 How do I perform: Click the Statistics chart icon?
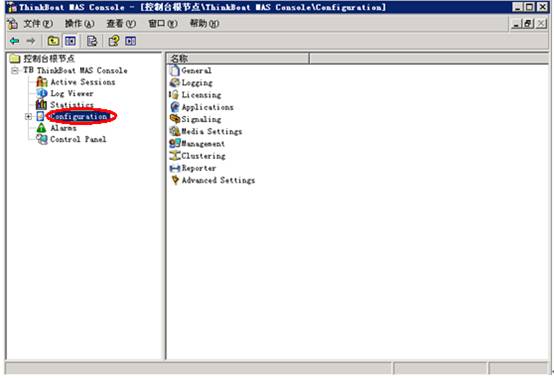click(x=42, y=105)
